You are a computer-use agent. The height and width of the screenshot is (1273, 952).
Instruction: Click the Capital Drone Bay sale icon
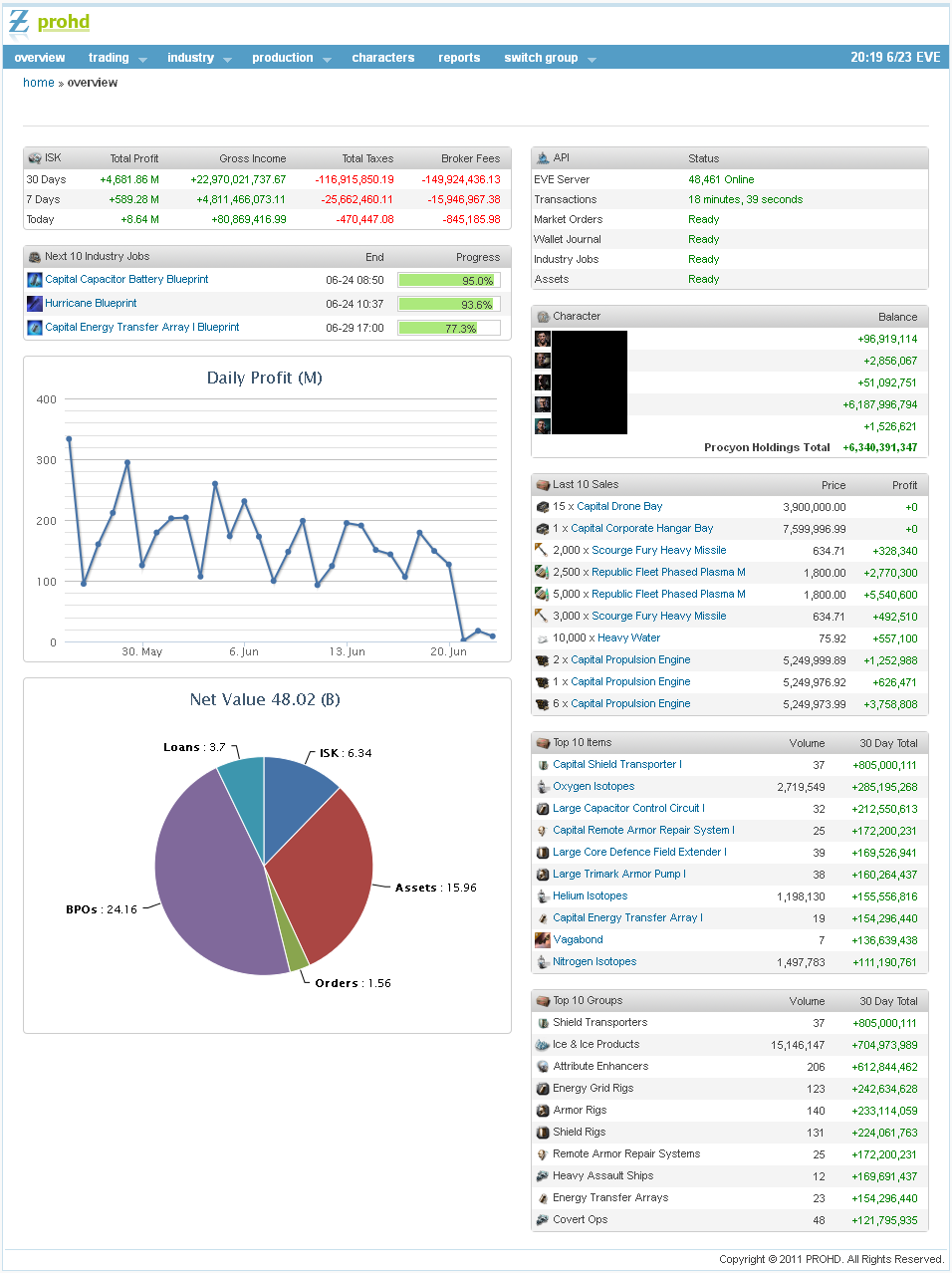543,507
